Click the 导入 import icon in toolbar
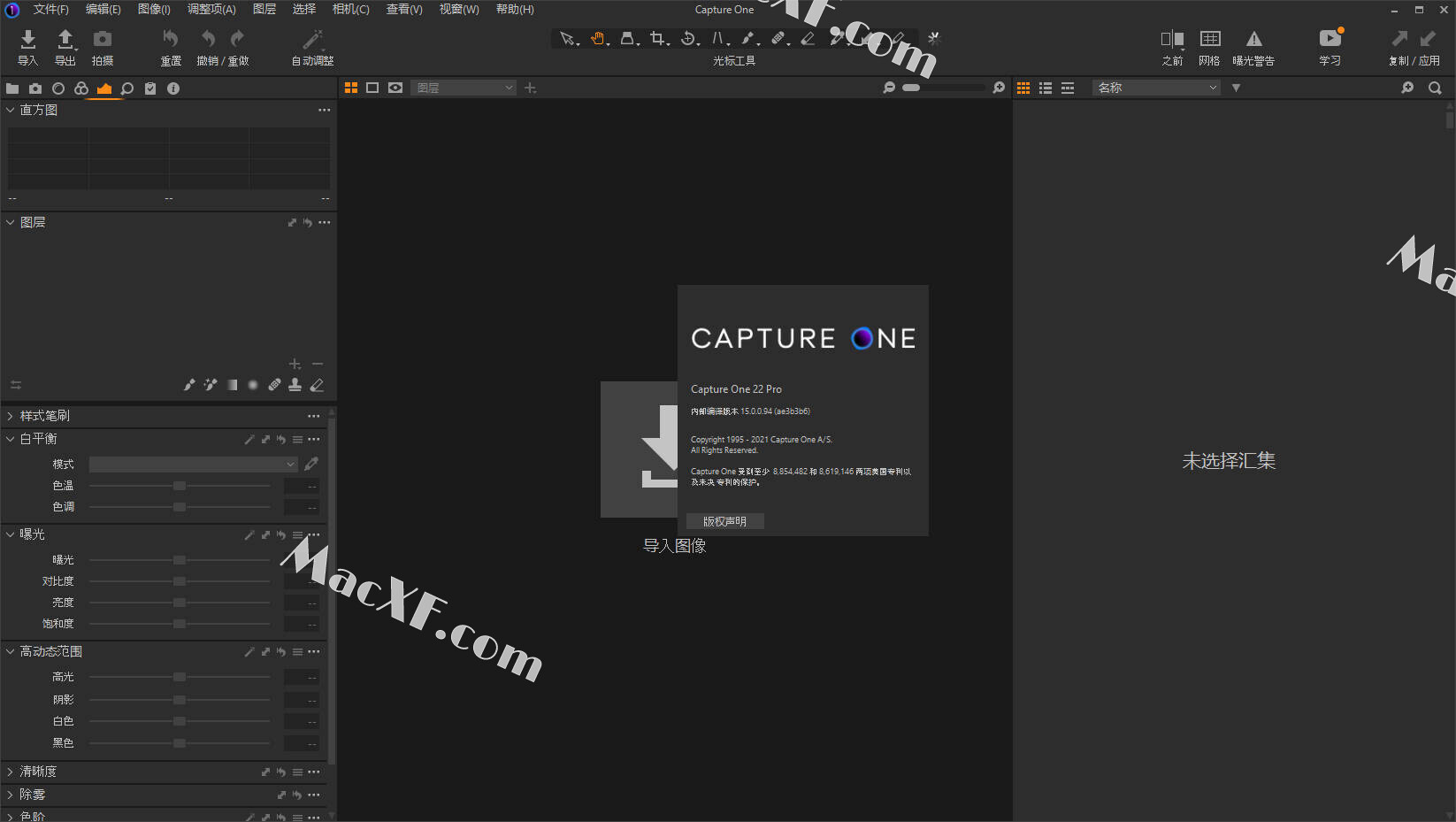The width and height of the screenshot is (1456, 822). 28,38
